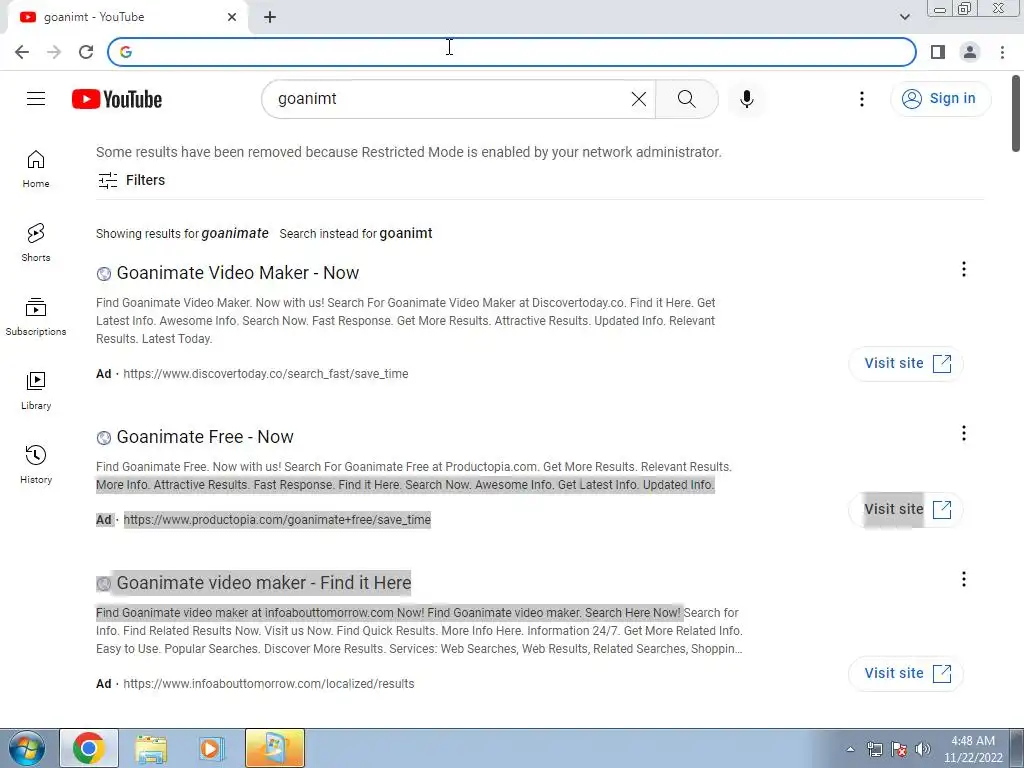1024x768 pixels.
Task: Open the Filters options
Action: pos(131,180)
